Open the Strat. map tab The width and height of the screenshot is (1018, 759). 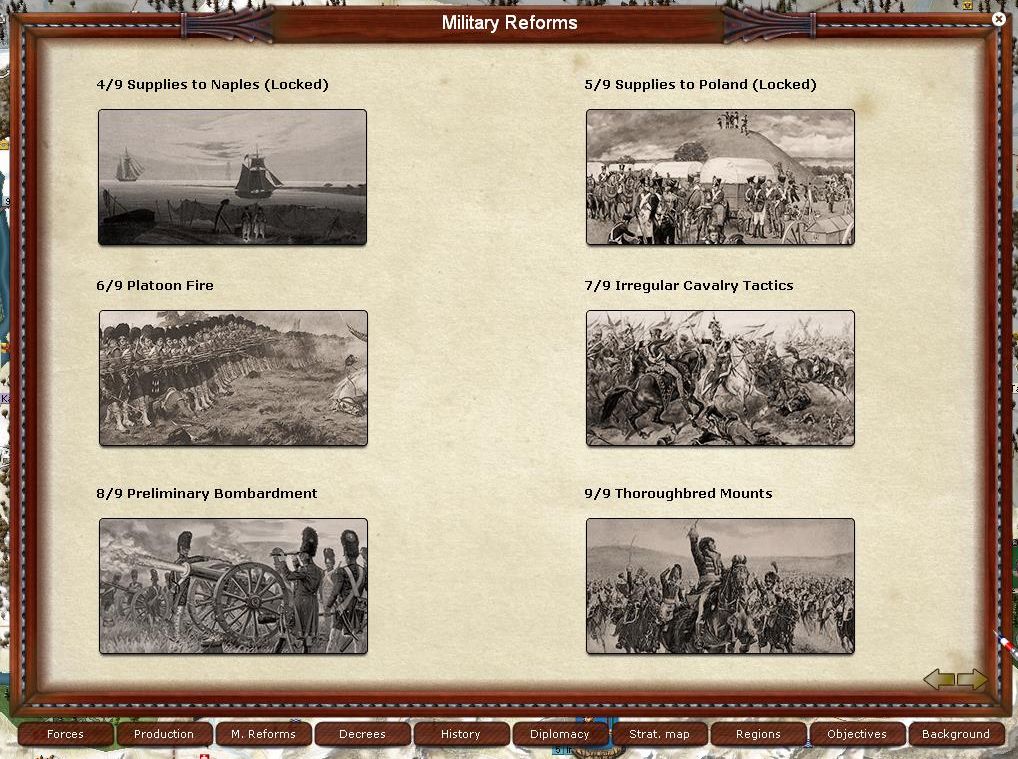click(659, 734)
